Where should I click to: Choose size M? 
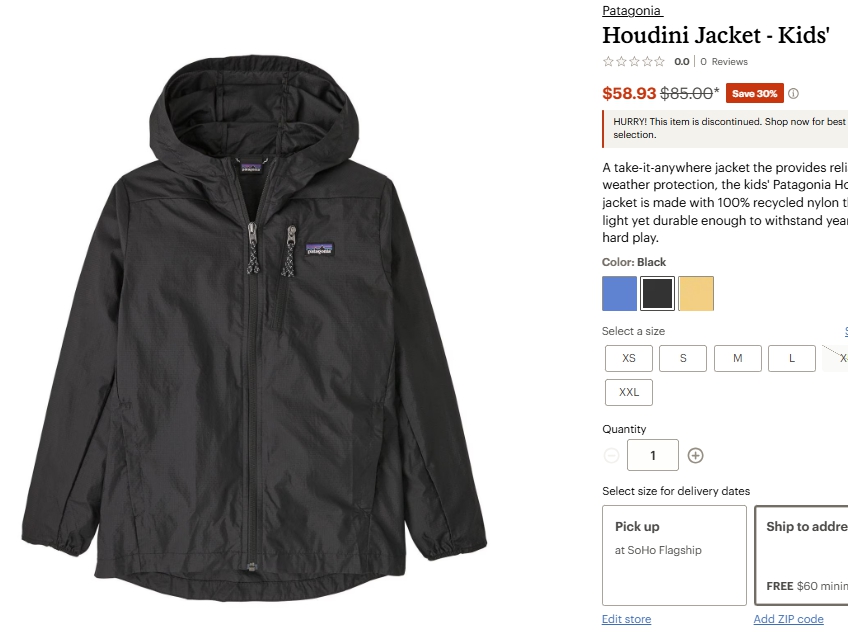tap(738, 358)
